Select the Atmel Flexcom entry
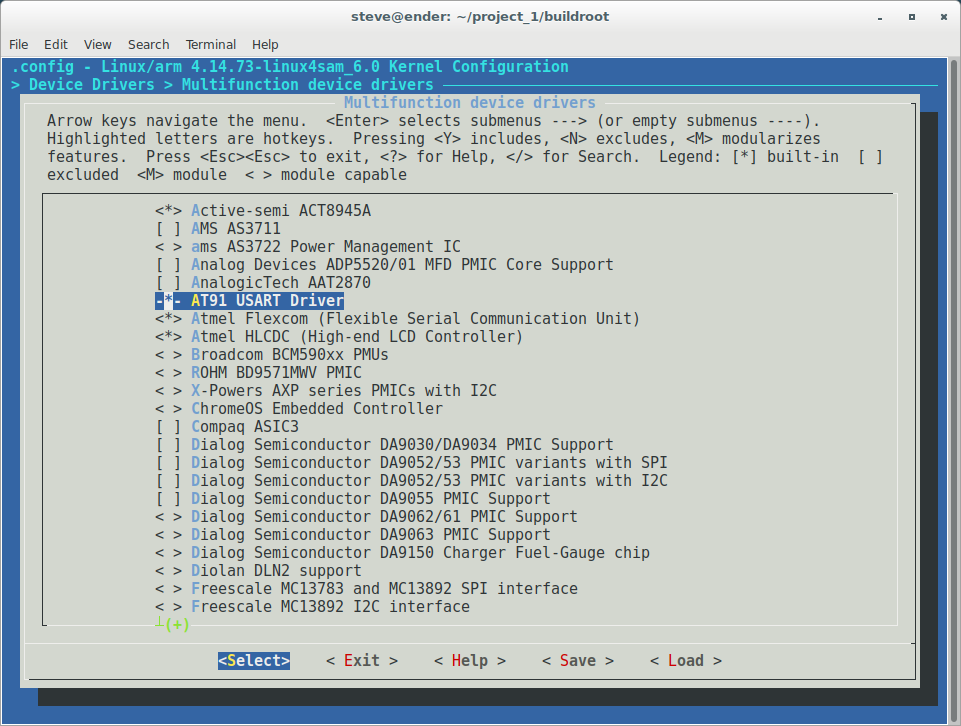The height and width of the screenshot is (726, 961). [x=415, y=319]
